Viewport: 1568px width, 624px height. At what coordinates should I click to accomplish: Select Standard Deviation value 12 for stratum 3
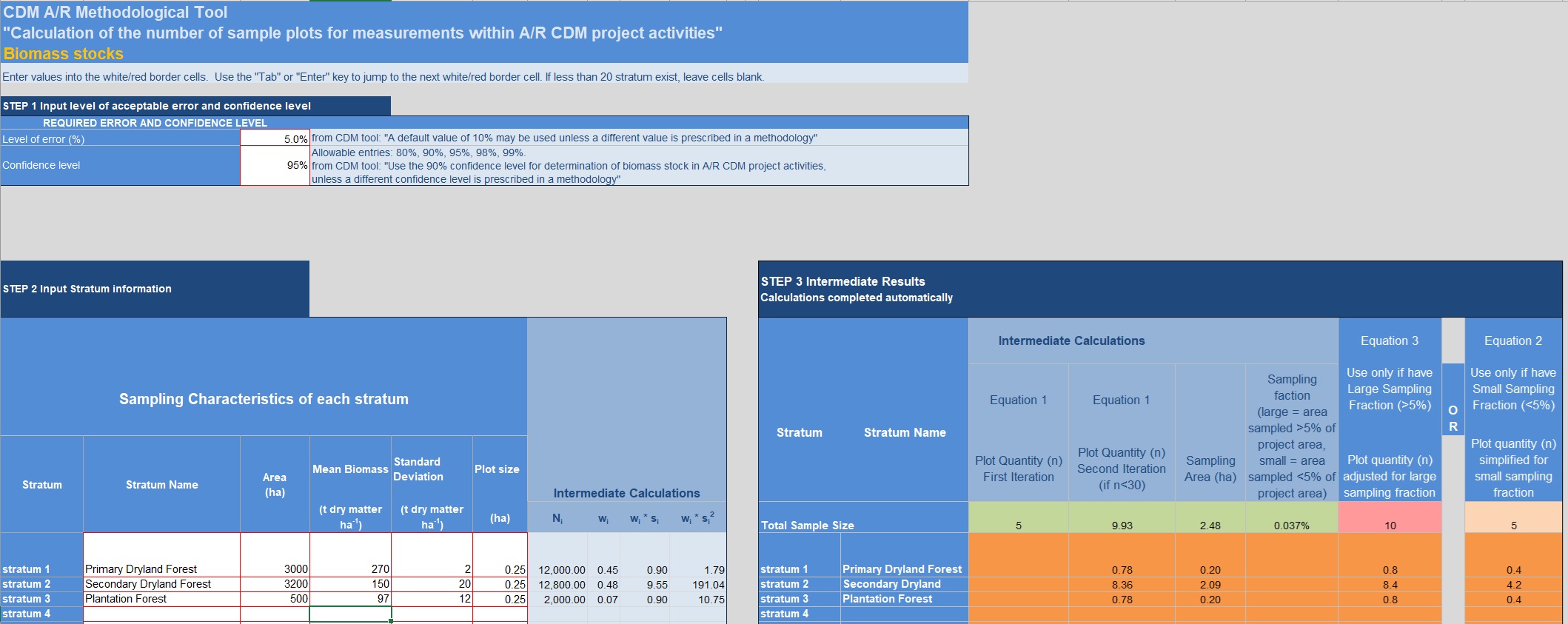pyautogui.click(x=432, y=599)
